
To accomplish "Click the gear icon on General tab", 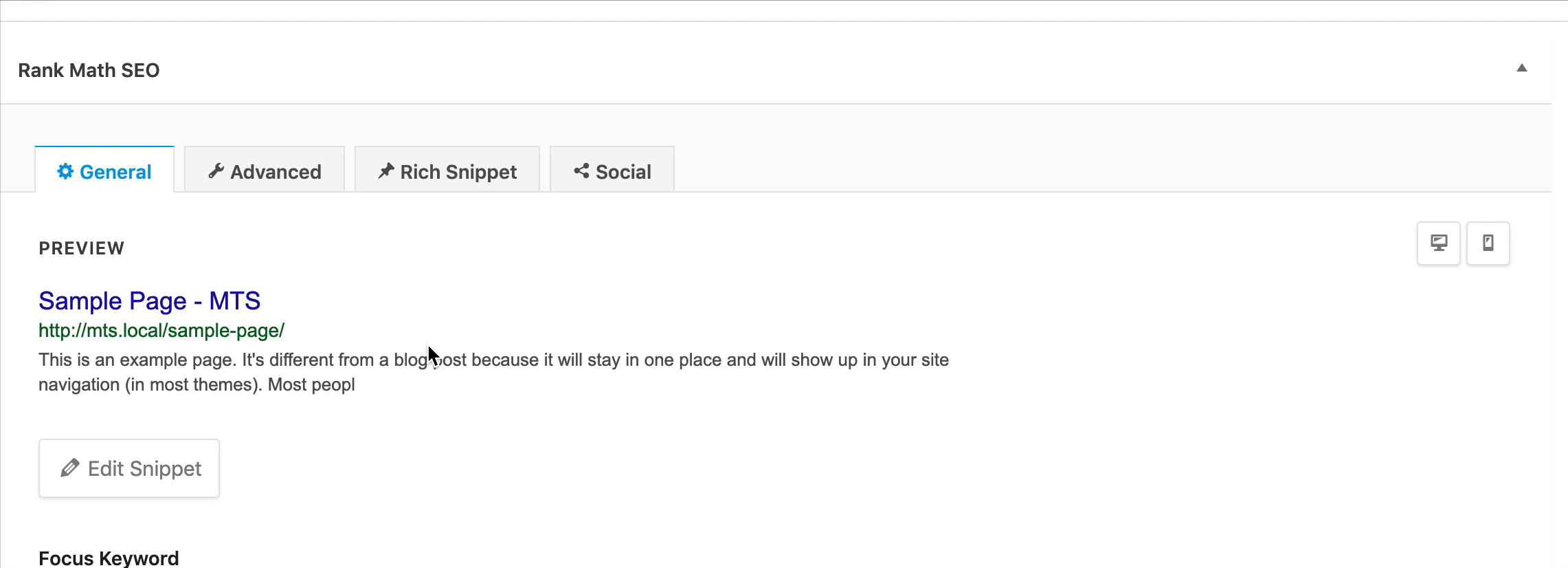I will coord(65,171).
